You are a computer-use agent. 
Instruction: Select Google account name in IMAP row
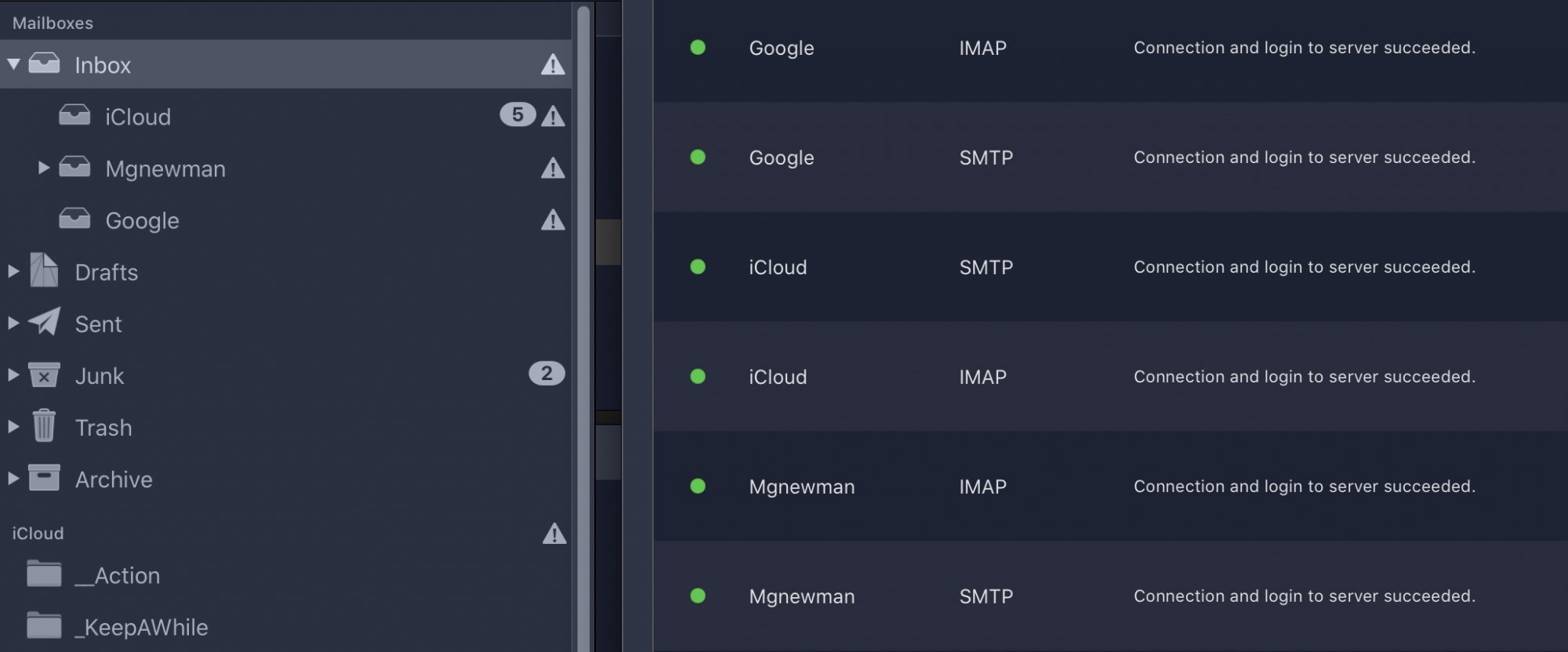coord(782,49)
